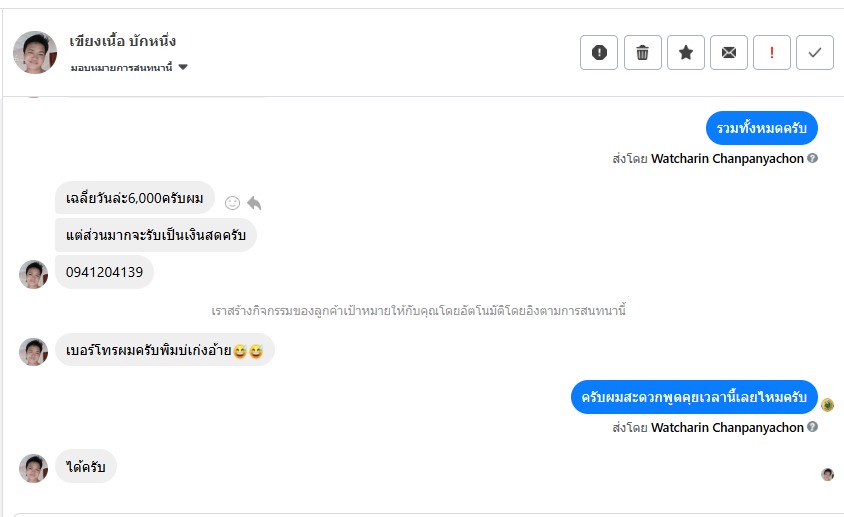Open emoji reaction for 6,000 message
This screenshot has width=844, height=517.
232,203
